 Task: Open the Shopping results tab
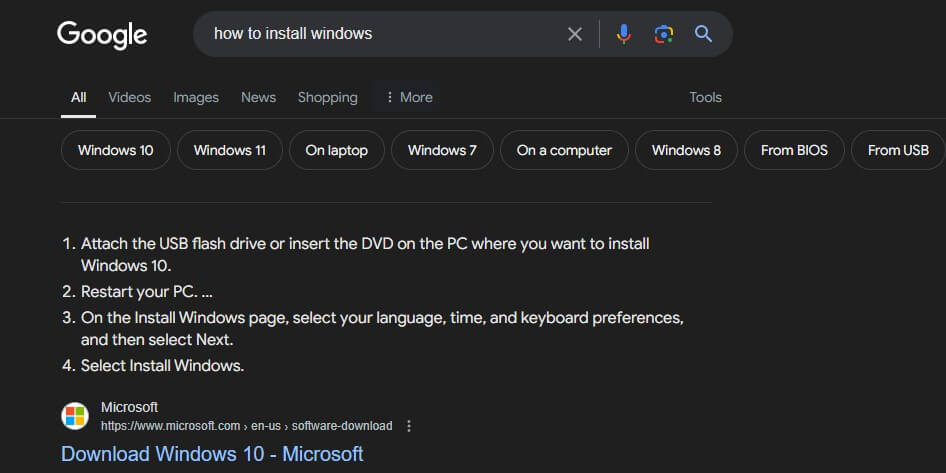click(x=327, y=97)
